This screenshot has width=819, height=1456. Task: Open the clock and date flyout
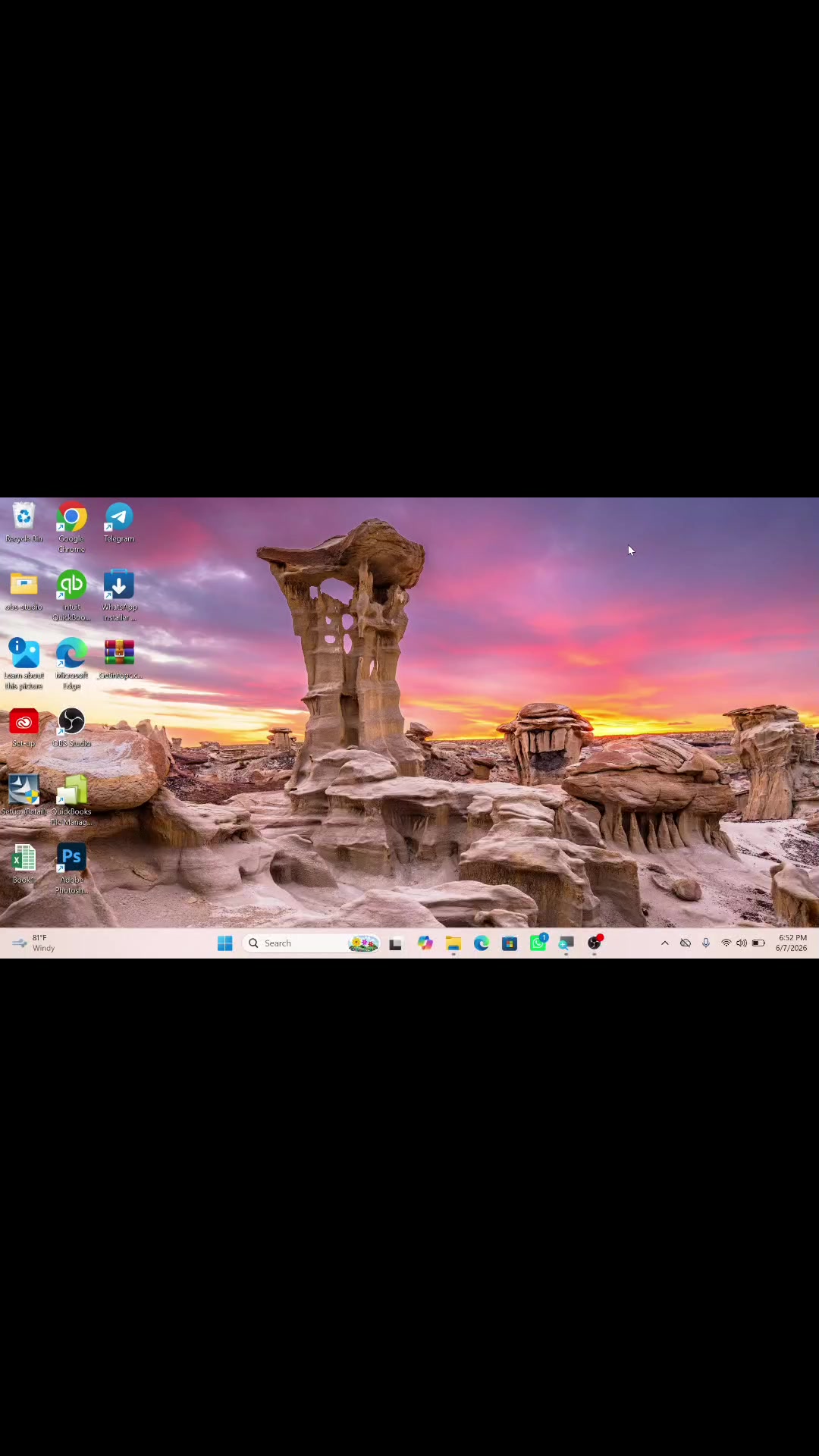pyautogui.click(x=792, y=943)
